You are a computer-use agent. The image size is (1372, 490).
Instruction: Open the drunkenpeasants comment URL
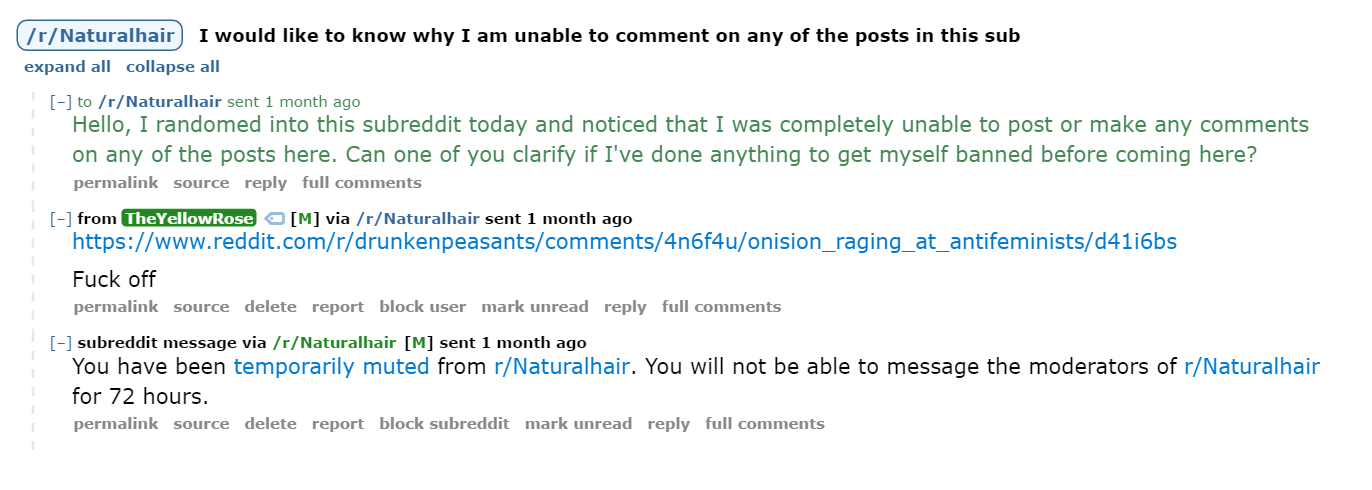click(x=624, y=242)
